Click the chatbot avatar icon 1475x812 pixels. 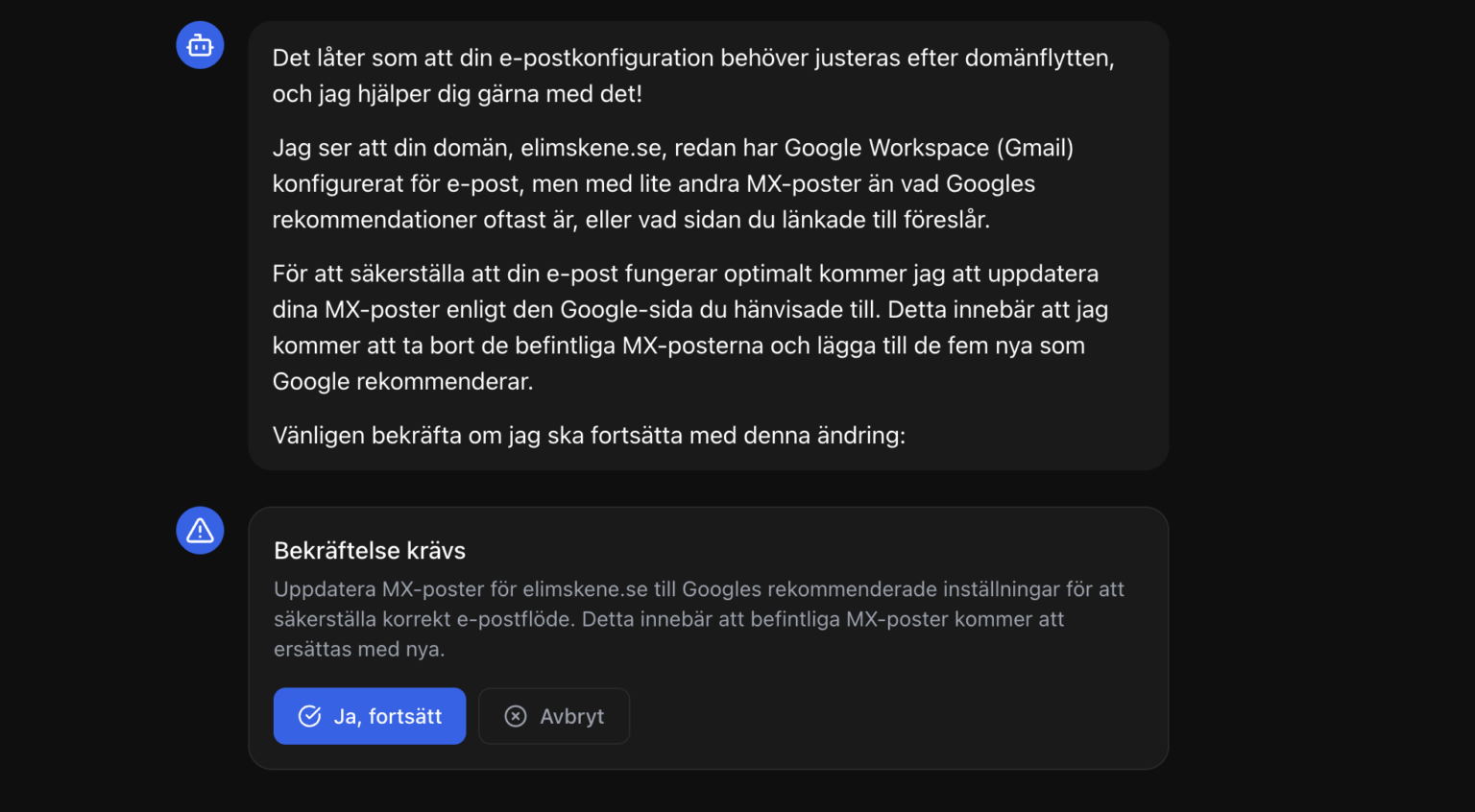pos(200,45)
